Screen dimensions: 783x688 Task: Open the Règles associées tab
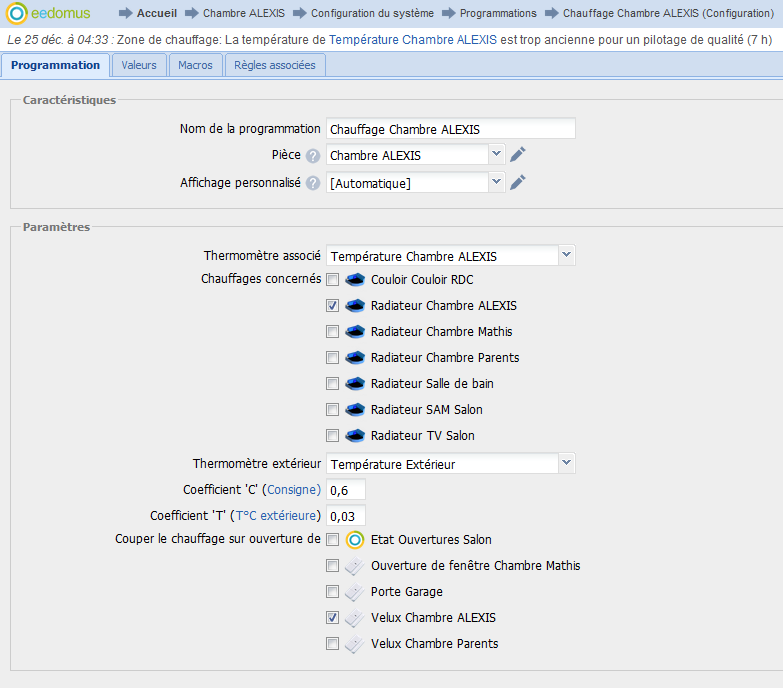tap(275, 65)
